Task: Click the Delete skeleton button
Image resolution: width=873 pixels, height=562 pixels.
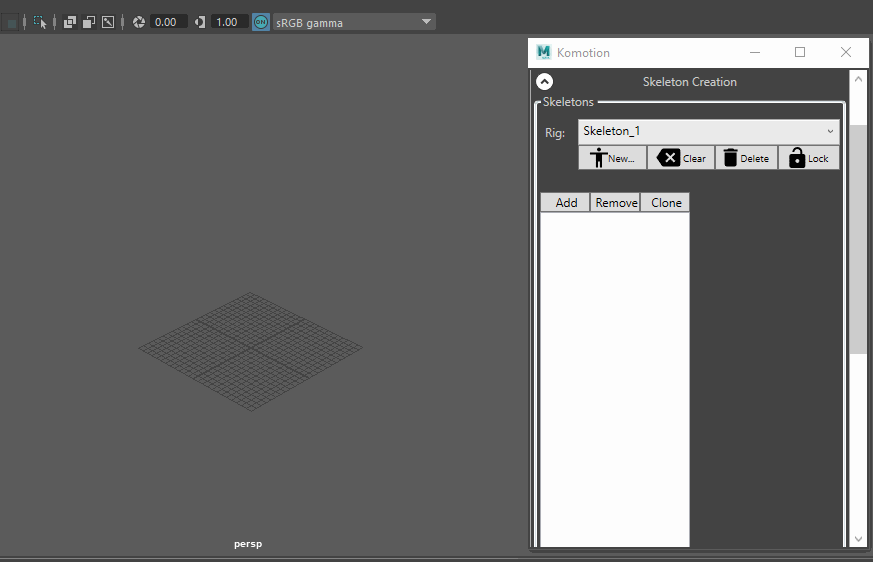Action: pos(746,158)
